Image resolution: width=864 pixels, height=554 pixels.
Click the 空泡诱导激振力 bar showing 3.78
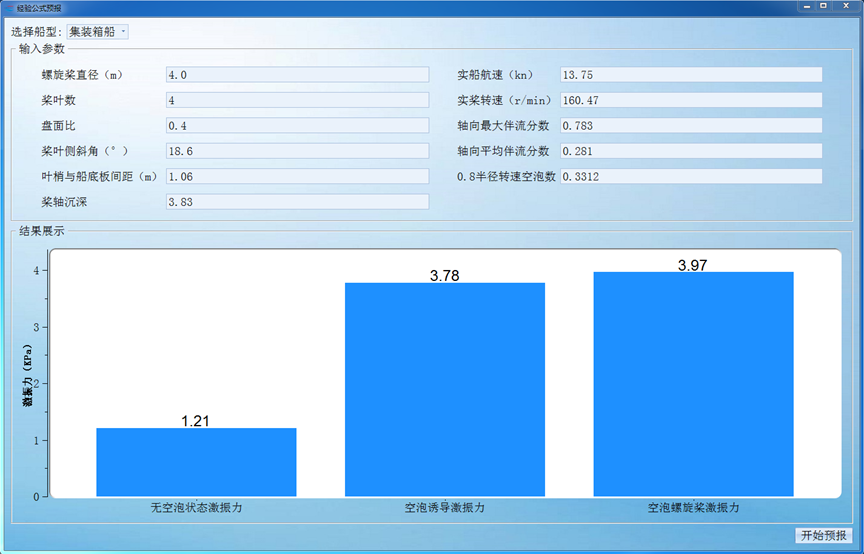[445, 390]
